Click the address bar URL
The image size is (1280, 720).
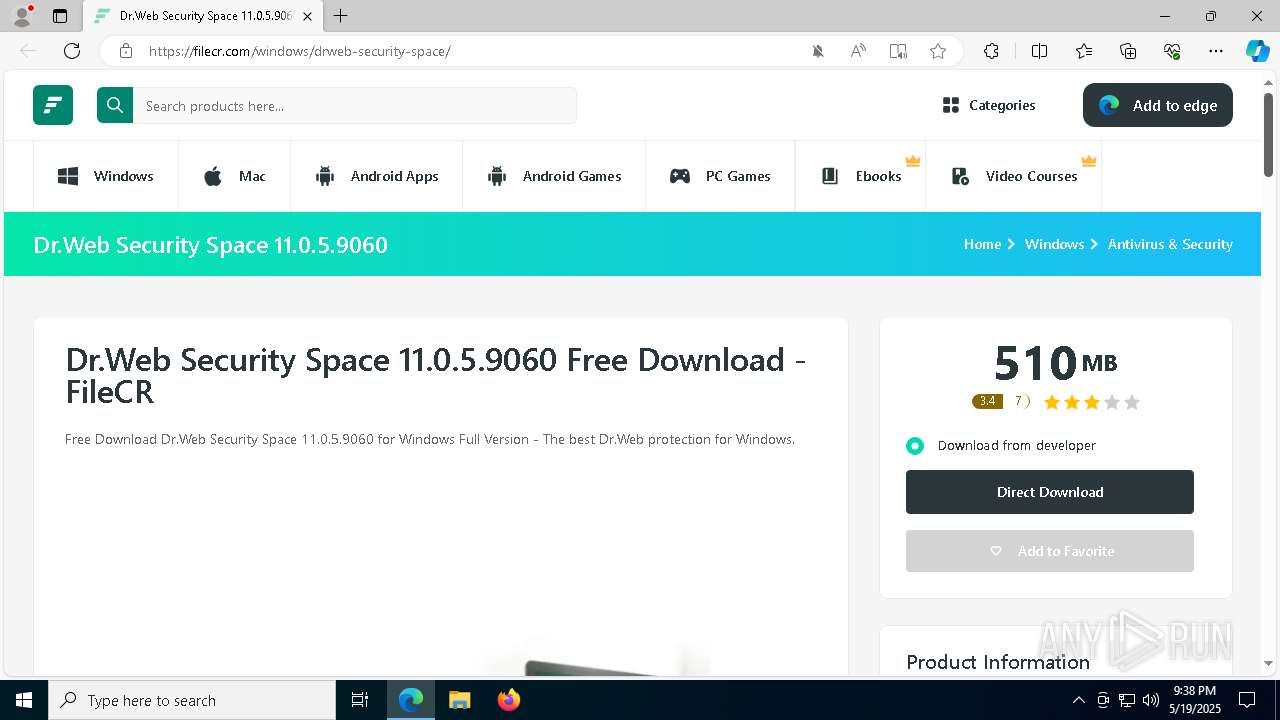tap(300, 51)
